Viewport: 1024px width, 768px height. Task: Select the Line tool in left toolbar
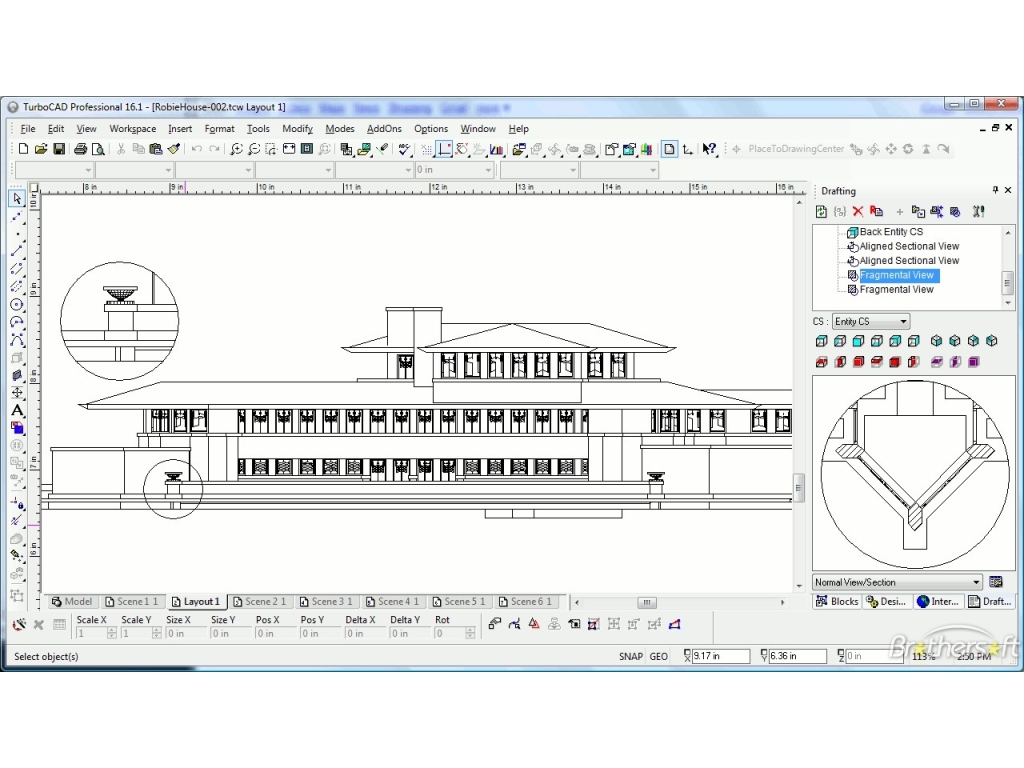coord(17,251)
